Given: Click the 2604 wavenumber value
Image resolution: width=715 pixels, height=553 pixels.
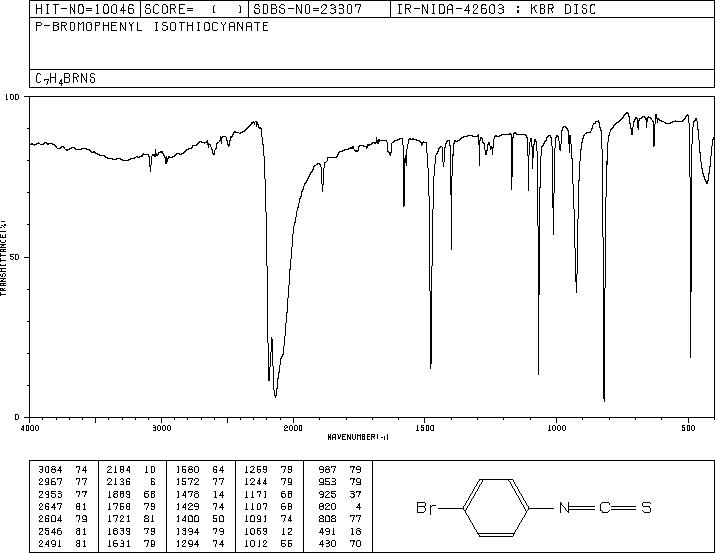Looking at the screenshot, I should [x=50, y=519].
